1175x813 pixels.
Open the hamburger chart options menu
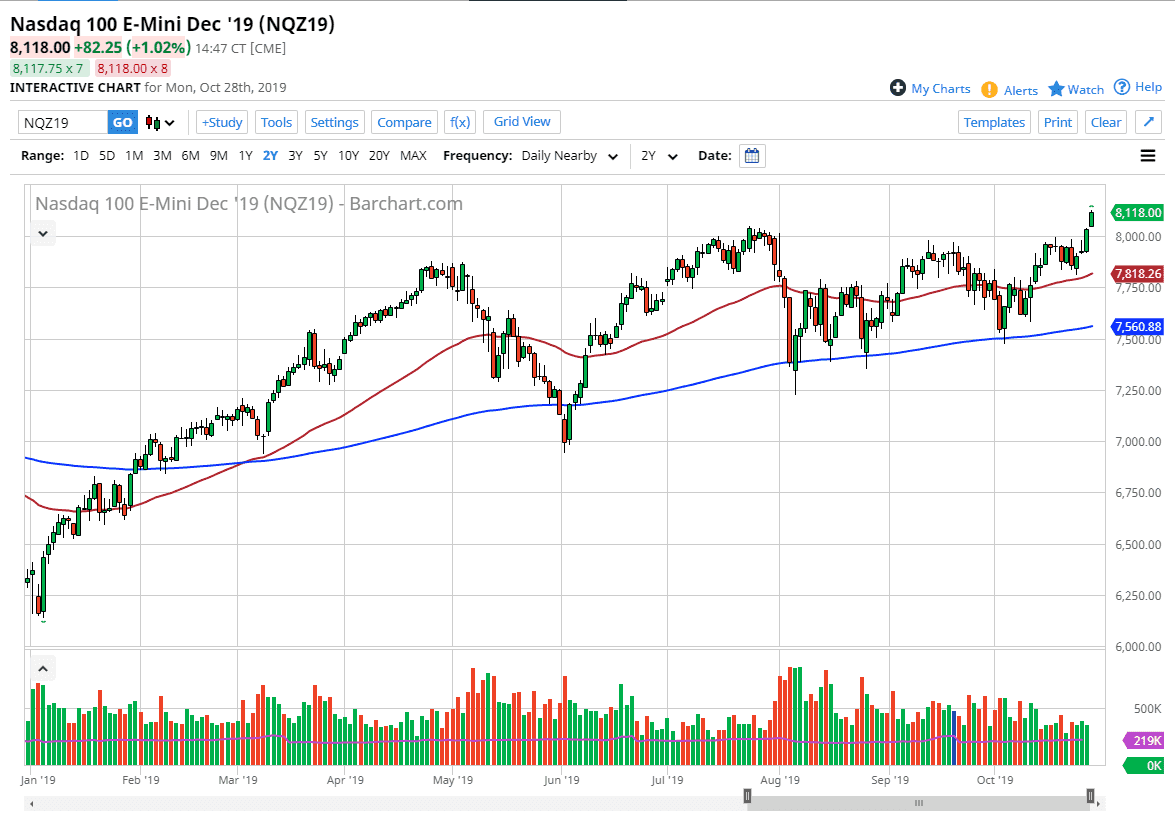pos(1148,155)
